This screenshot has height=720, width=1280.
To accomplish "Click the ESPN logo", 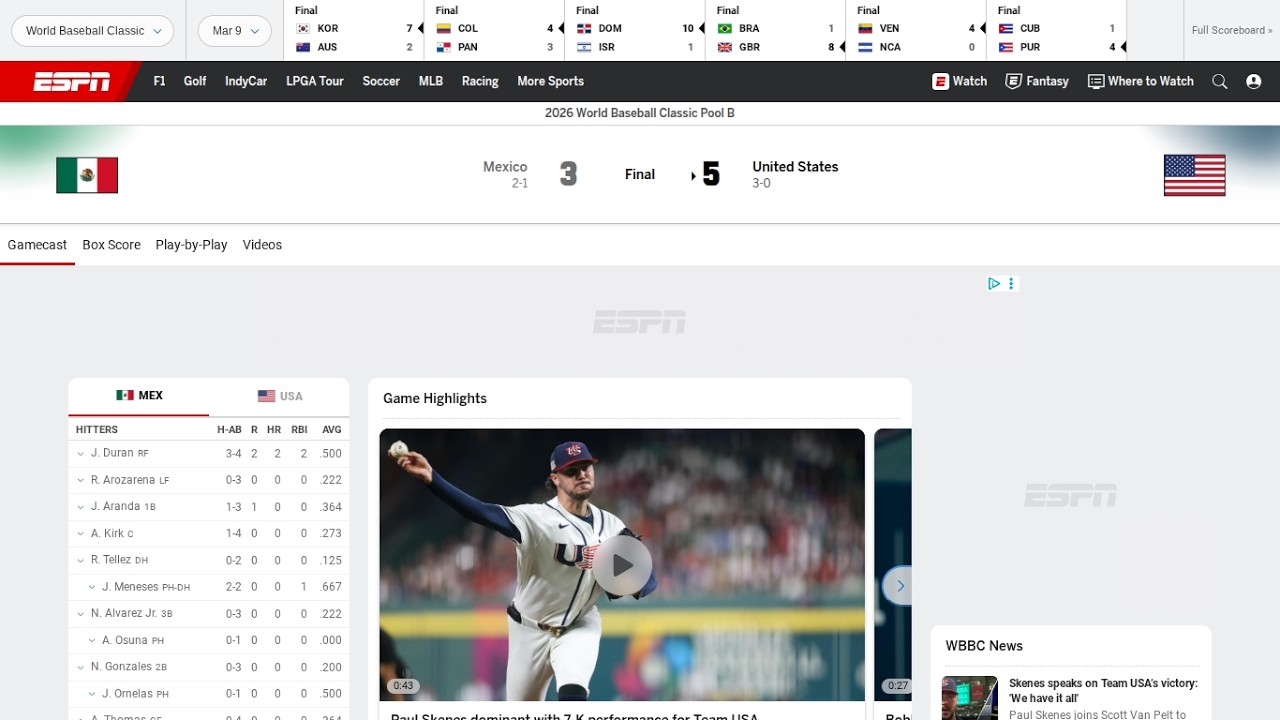I will (x=72, y=82).
